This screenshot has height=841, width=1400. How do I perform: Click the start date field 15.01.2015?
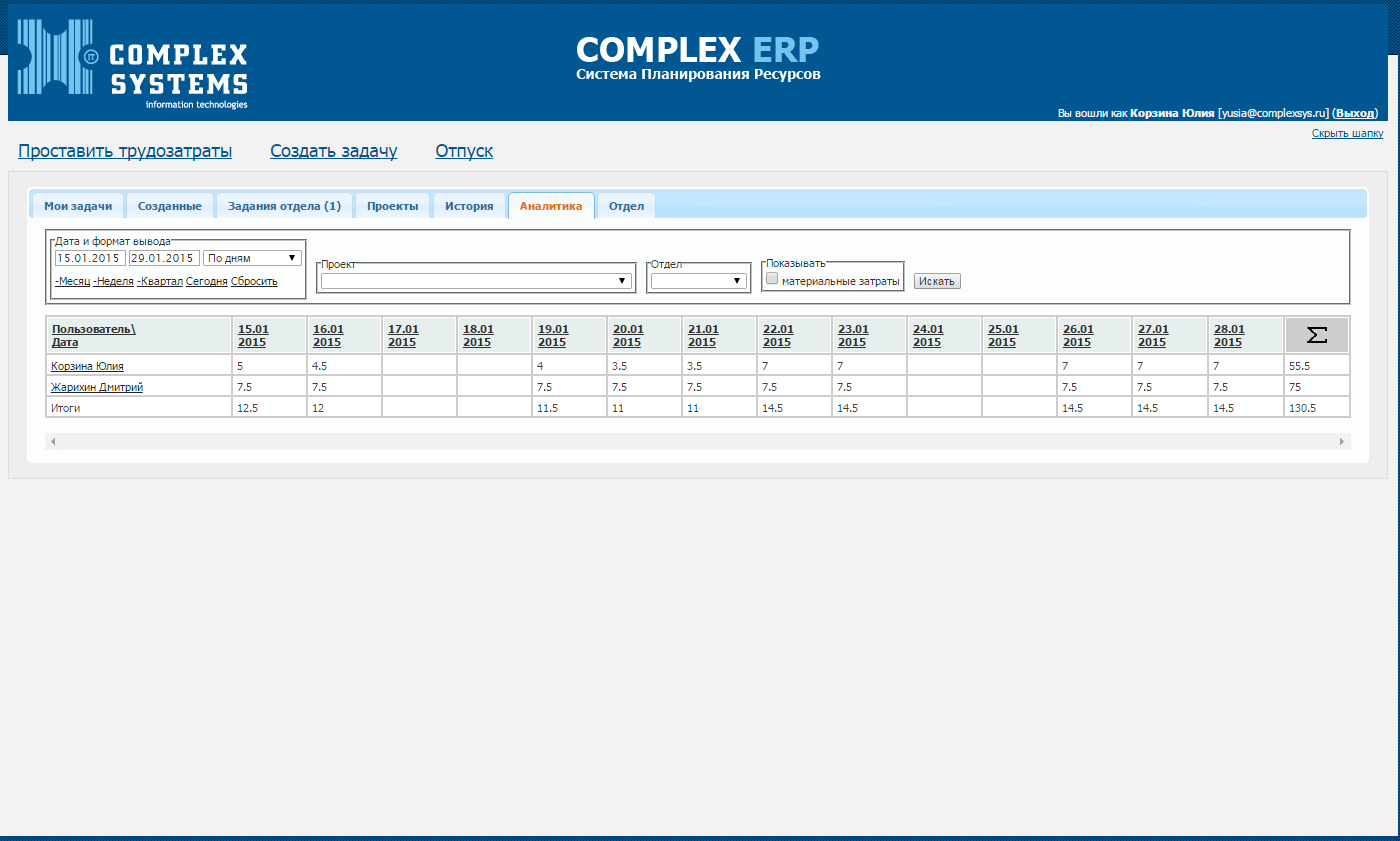coord(90,258)
